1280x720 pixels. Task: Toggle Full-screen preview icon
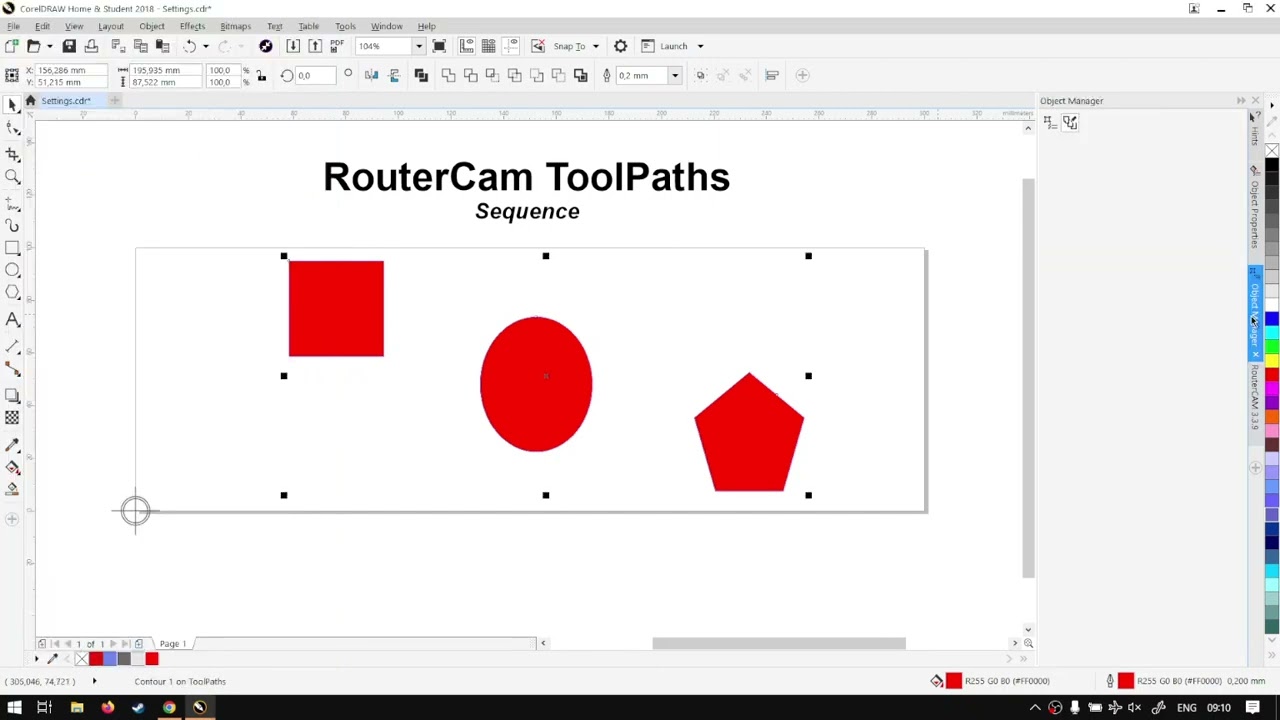pyautogui.click(x=439, y=46)
